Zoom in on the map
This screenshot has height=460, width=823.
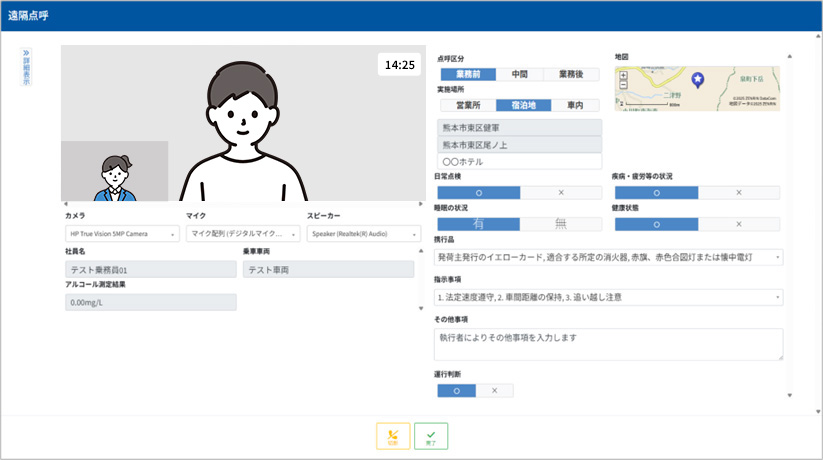click(x=623, y=76)
